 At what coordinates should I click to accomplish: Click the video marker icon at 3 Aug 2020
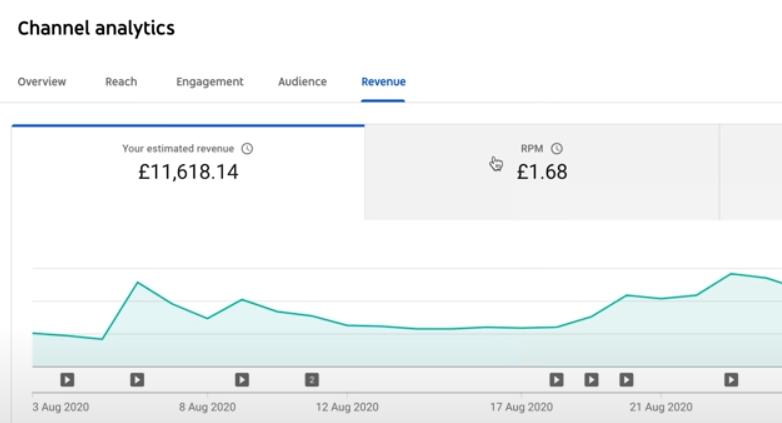[x=67, y=380]
